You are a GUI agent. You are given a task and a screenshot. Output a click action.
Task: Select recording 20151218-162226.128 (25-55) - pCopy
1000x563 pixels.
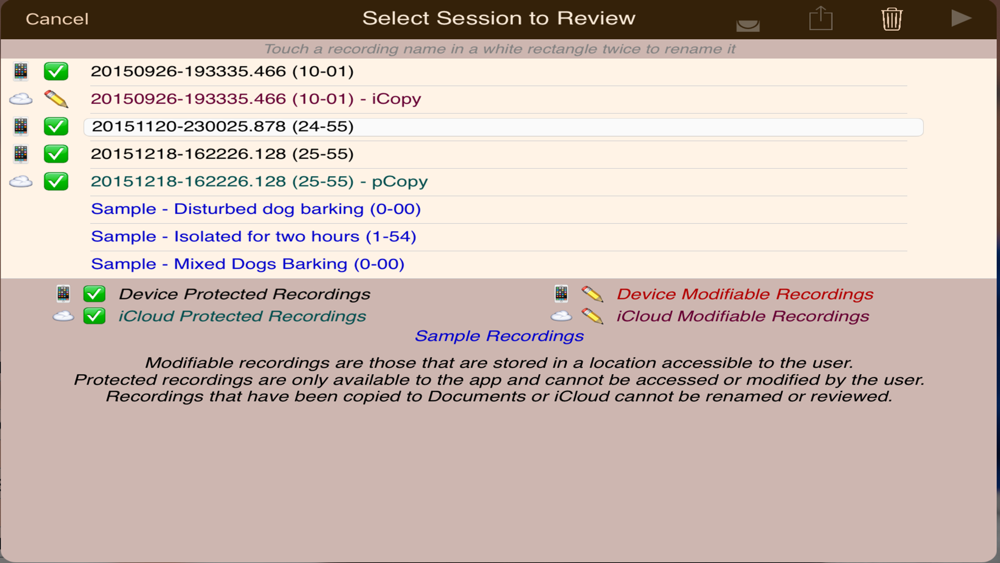[259, 181]
